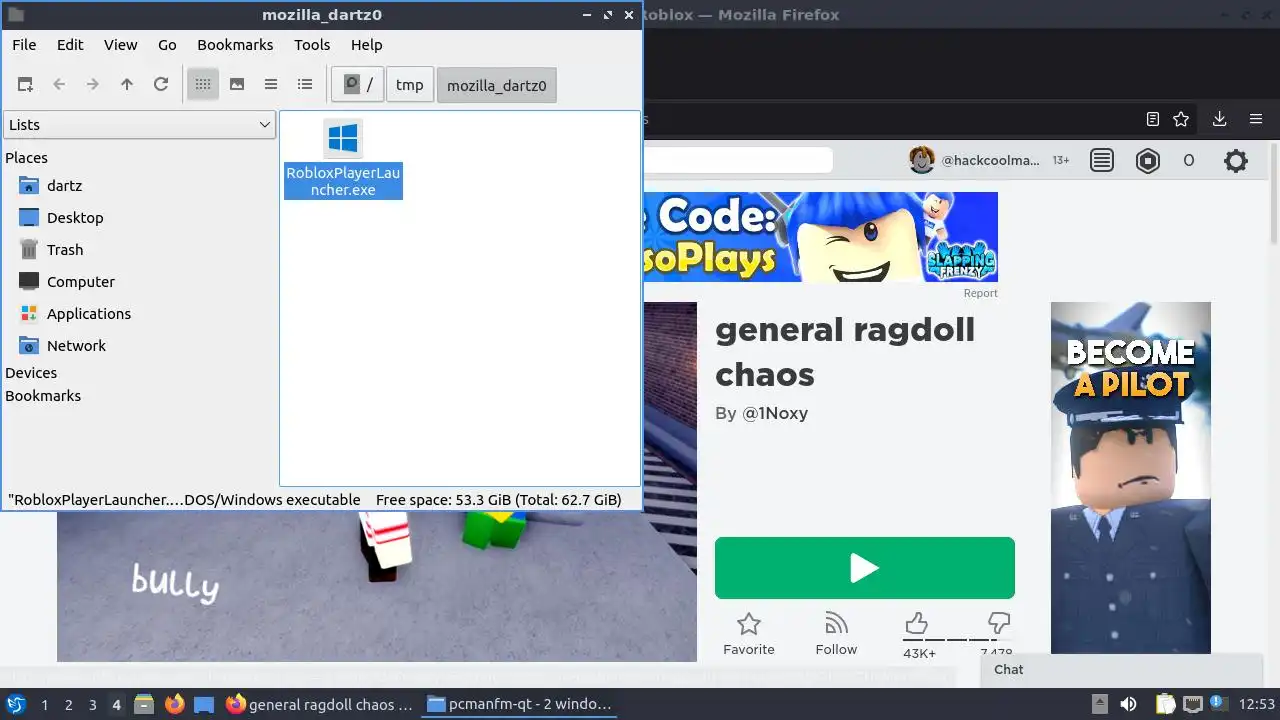Open the volume control in system tray
1280x720 pixels.
pos(1128,704)
